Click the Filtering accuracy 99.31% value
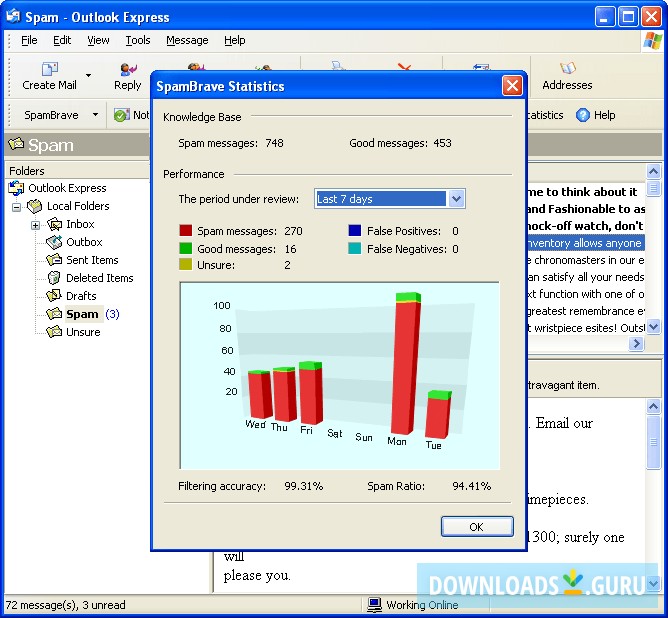Viewport: 668px width, 618px height. pyautogui.click(x=304, y=486)
